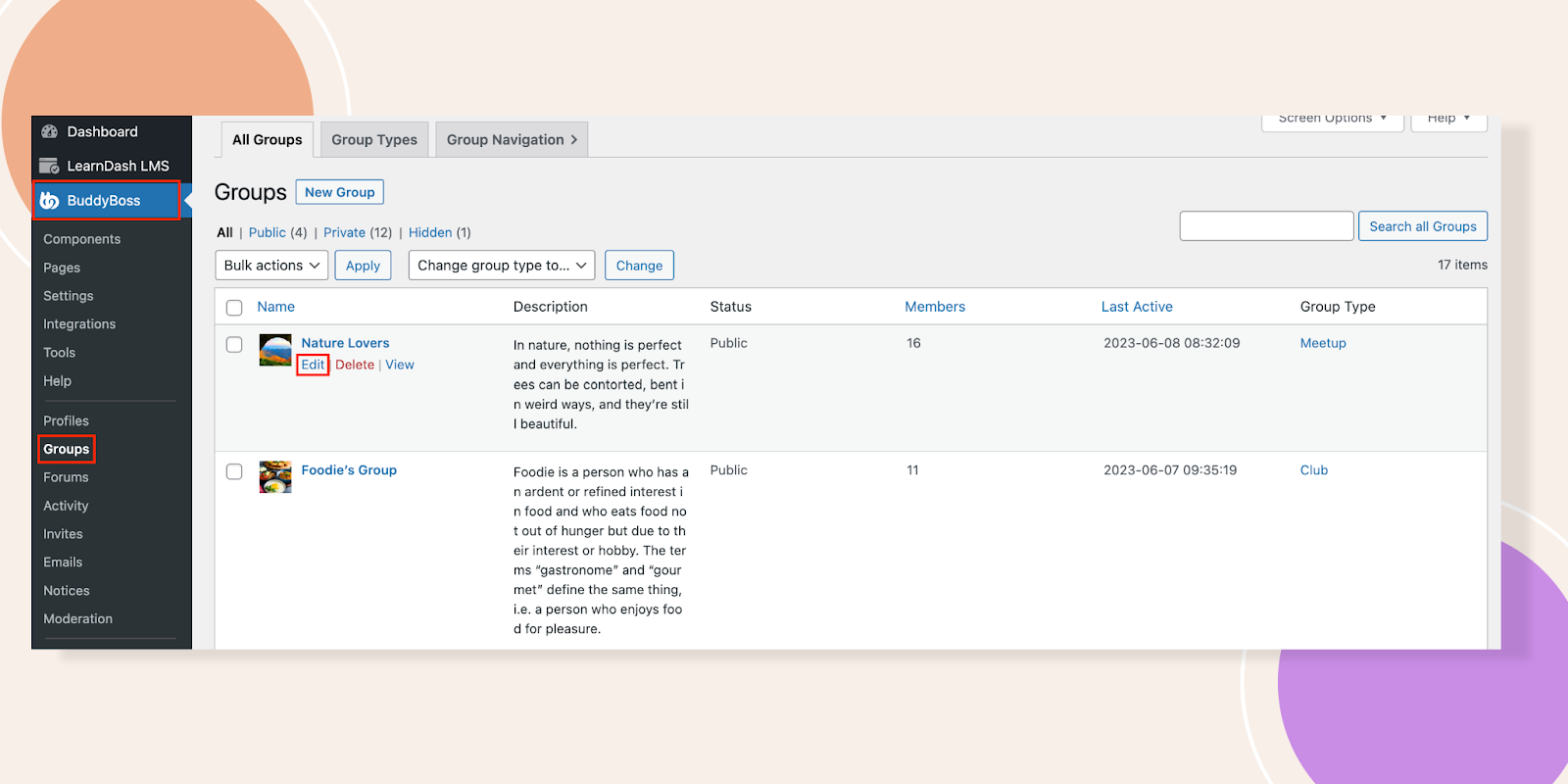
Task: Click the Club group type link
Action: (x=1314, y=470)
